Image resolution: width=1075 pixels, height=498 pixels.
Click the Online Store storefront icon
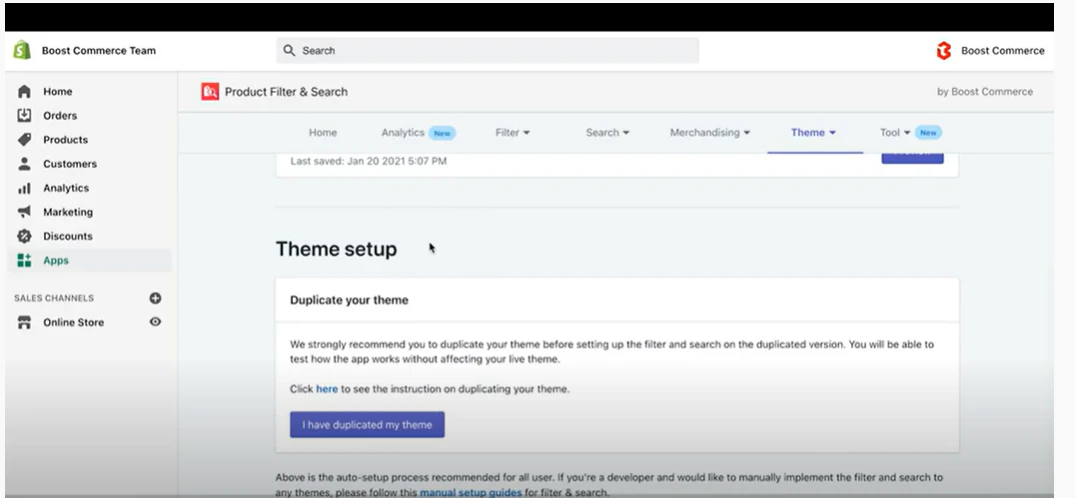24,322
